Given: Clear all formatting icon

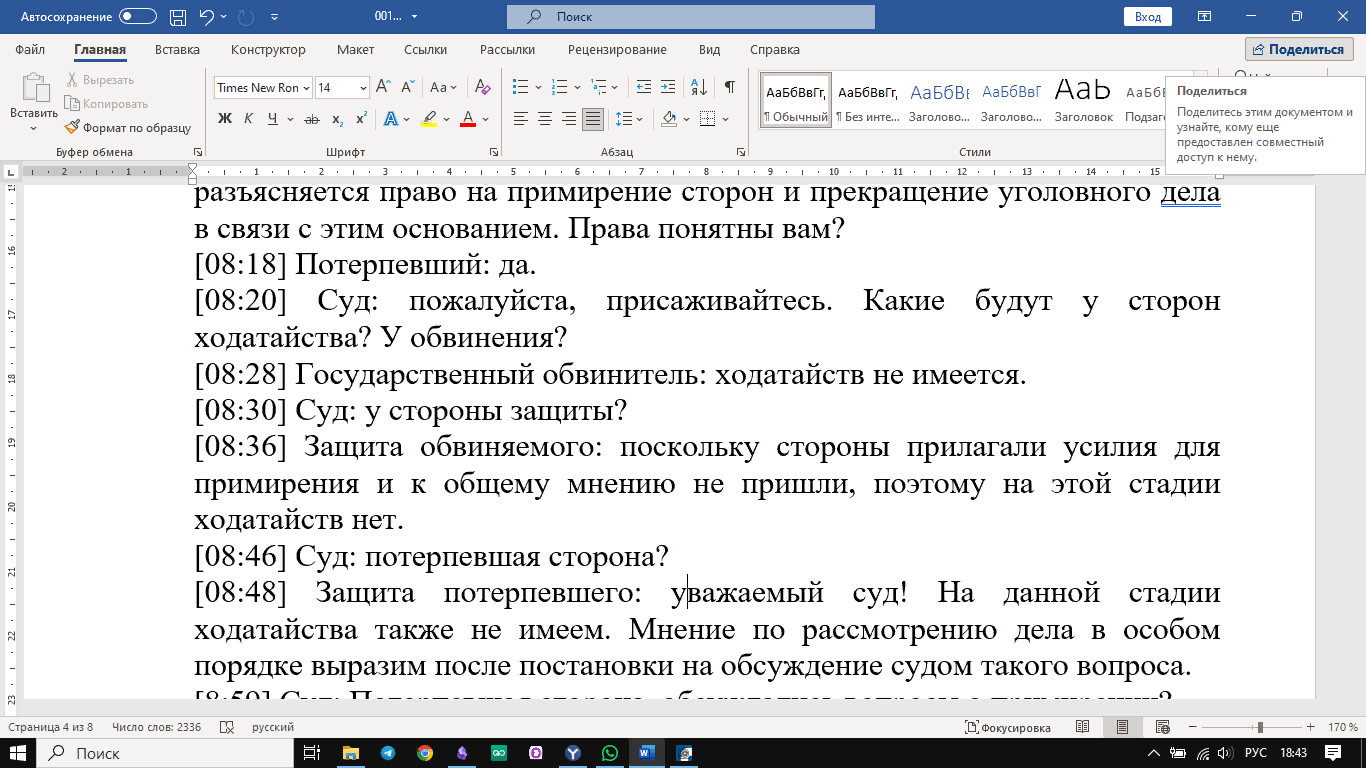Looking at the screenshot, I should point(482,87).
